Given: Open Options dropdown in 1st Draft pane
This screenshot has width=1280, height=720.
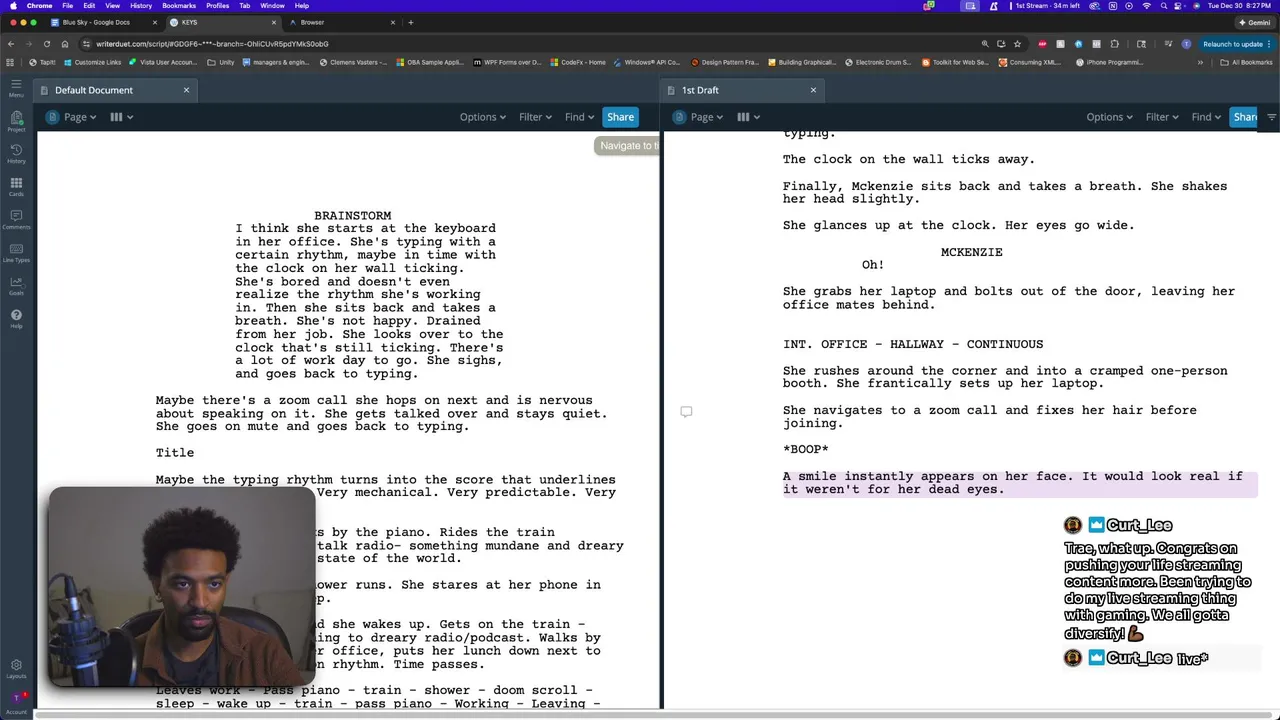Looking at the screenshot, I should pos(1109,117).
